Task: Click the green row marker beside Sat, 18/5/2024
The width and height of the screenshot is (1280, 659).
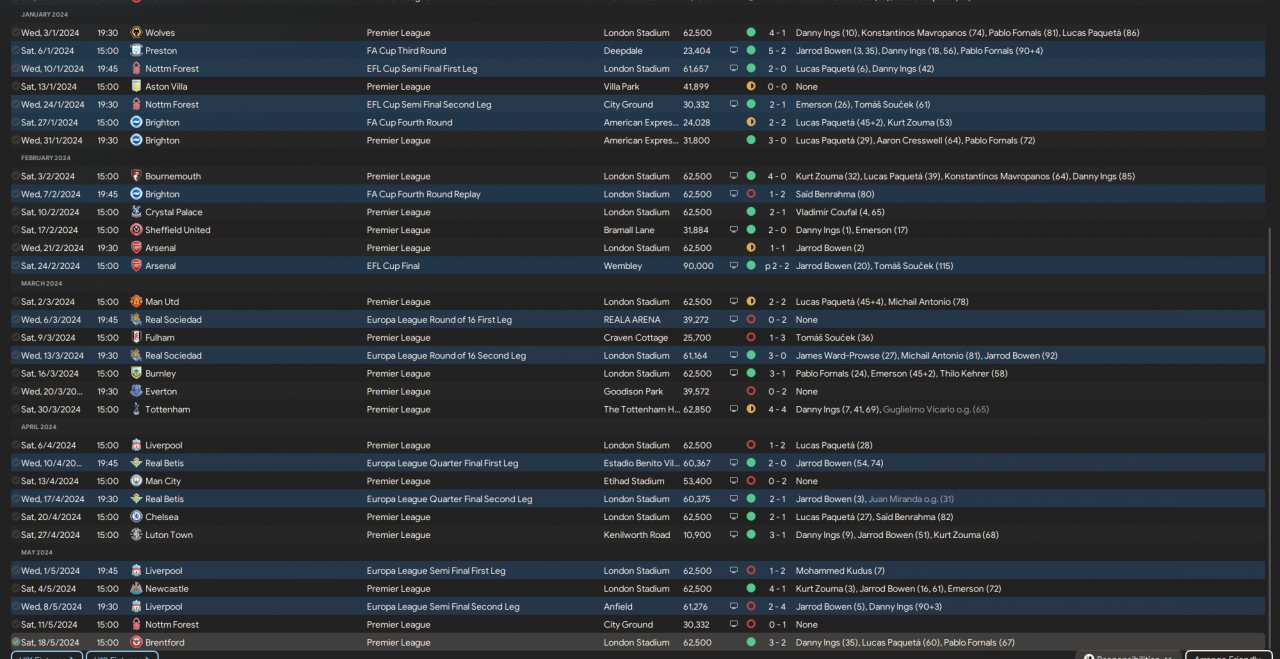Action: 16,643
